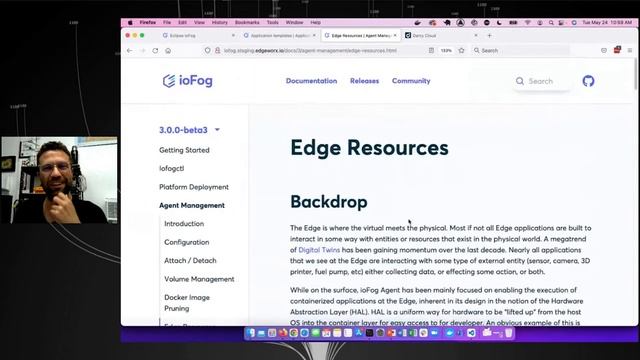Click the Pocket save icon in the toolbar
This screenshot has height=360, width=640.
coord(604,50)
